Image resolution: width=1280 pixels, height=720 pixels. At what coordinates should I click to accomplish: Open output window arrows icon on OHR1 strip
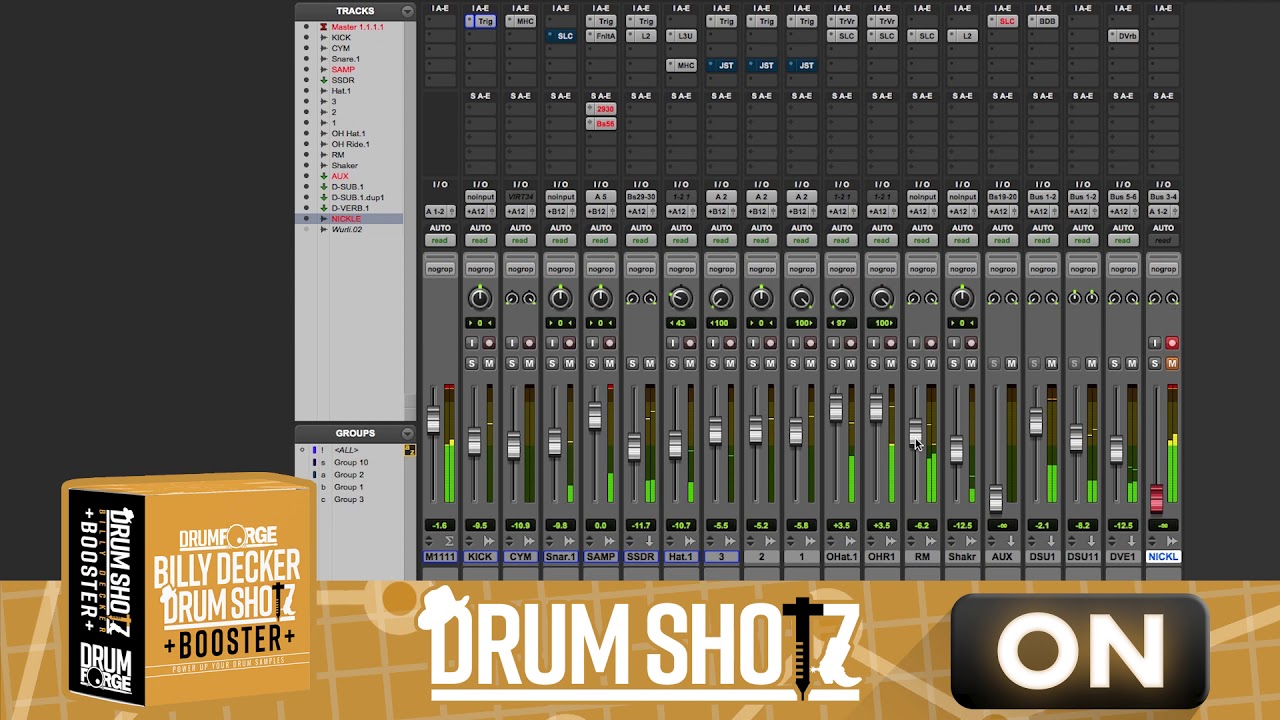pyautogui.click(x=872, y=541)
